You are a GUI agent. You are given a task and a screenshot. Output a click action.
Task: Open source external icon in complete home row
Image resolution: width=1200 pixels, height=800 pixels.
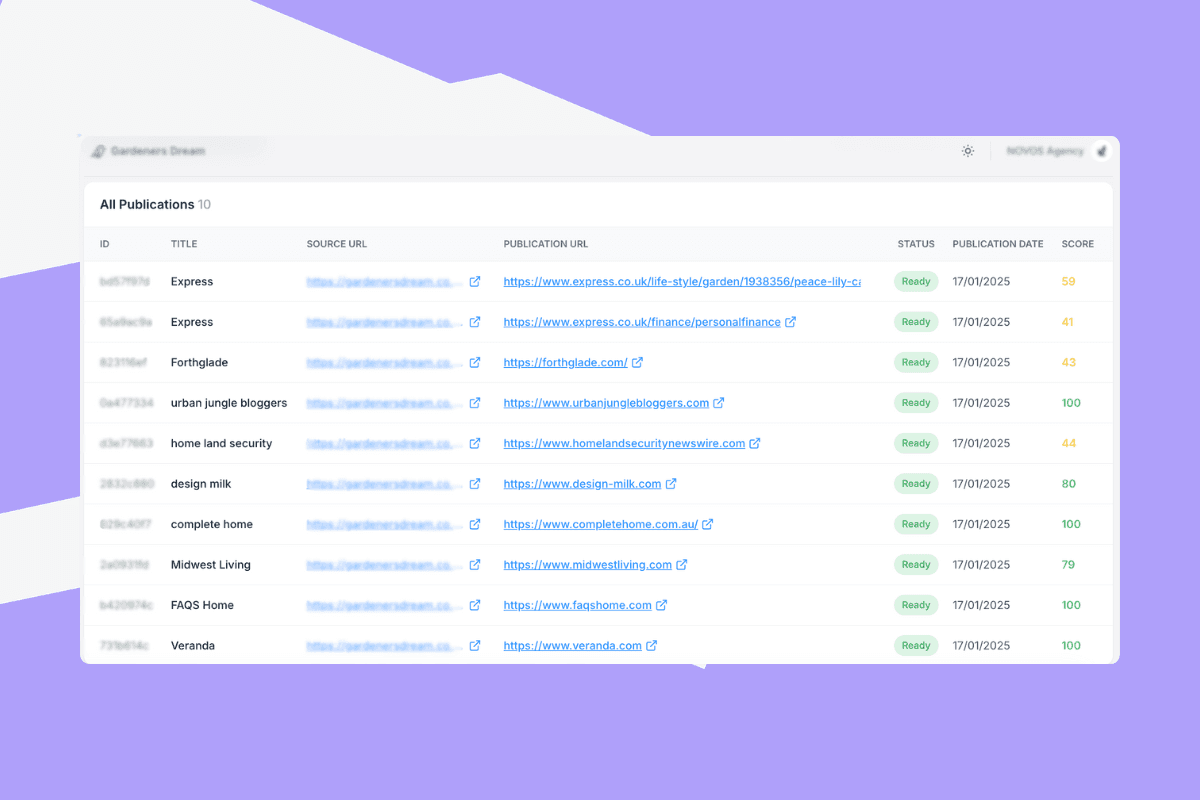coord(475,524)
